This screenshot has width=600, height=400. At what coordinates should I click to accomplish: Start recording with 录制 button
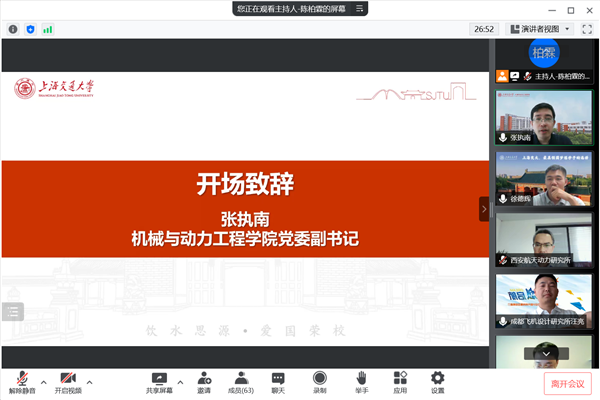click(319, 380)
